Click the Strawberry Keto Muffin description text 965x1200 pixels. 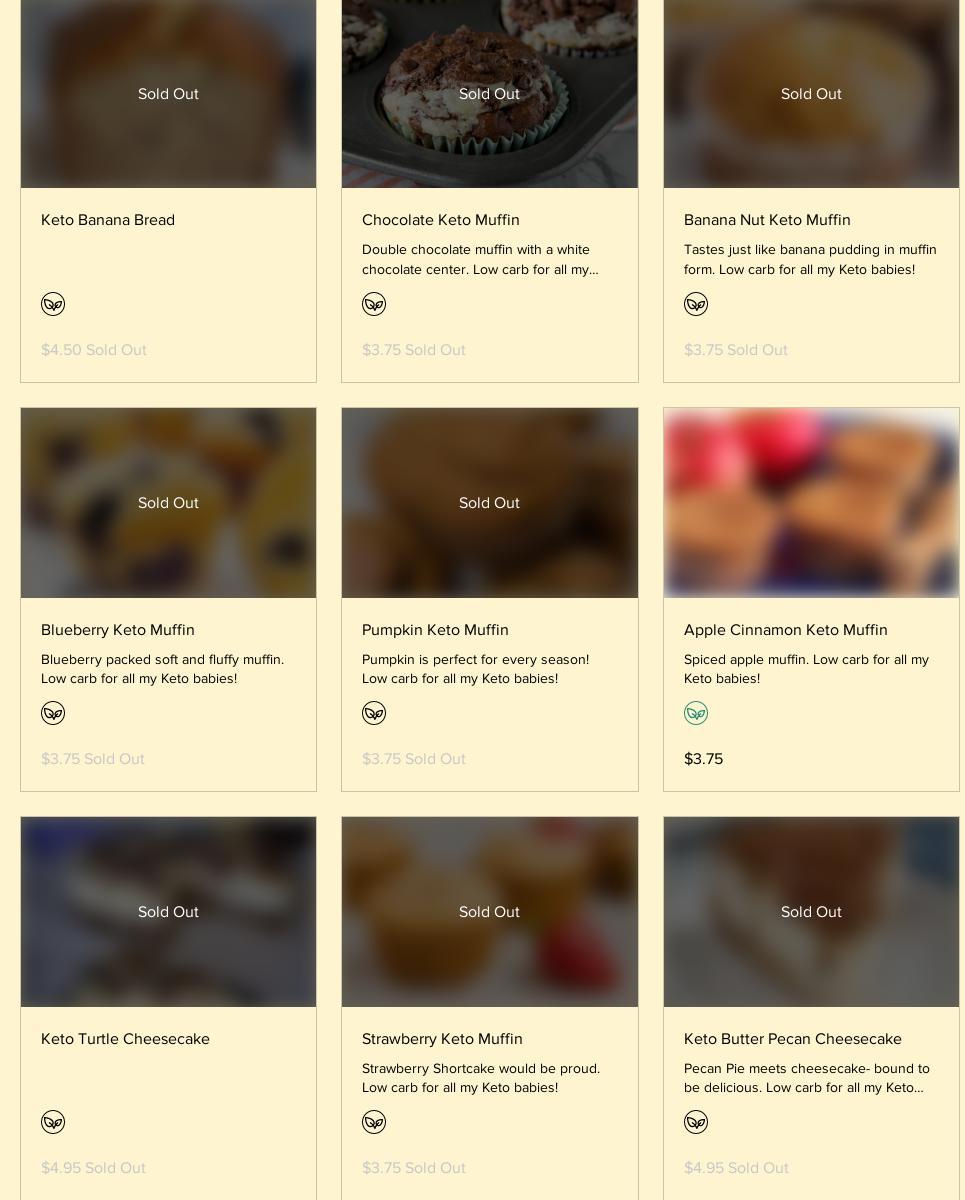coord(481,1078)
